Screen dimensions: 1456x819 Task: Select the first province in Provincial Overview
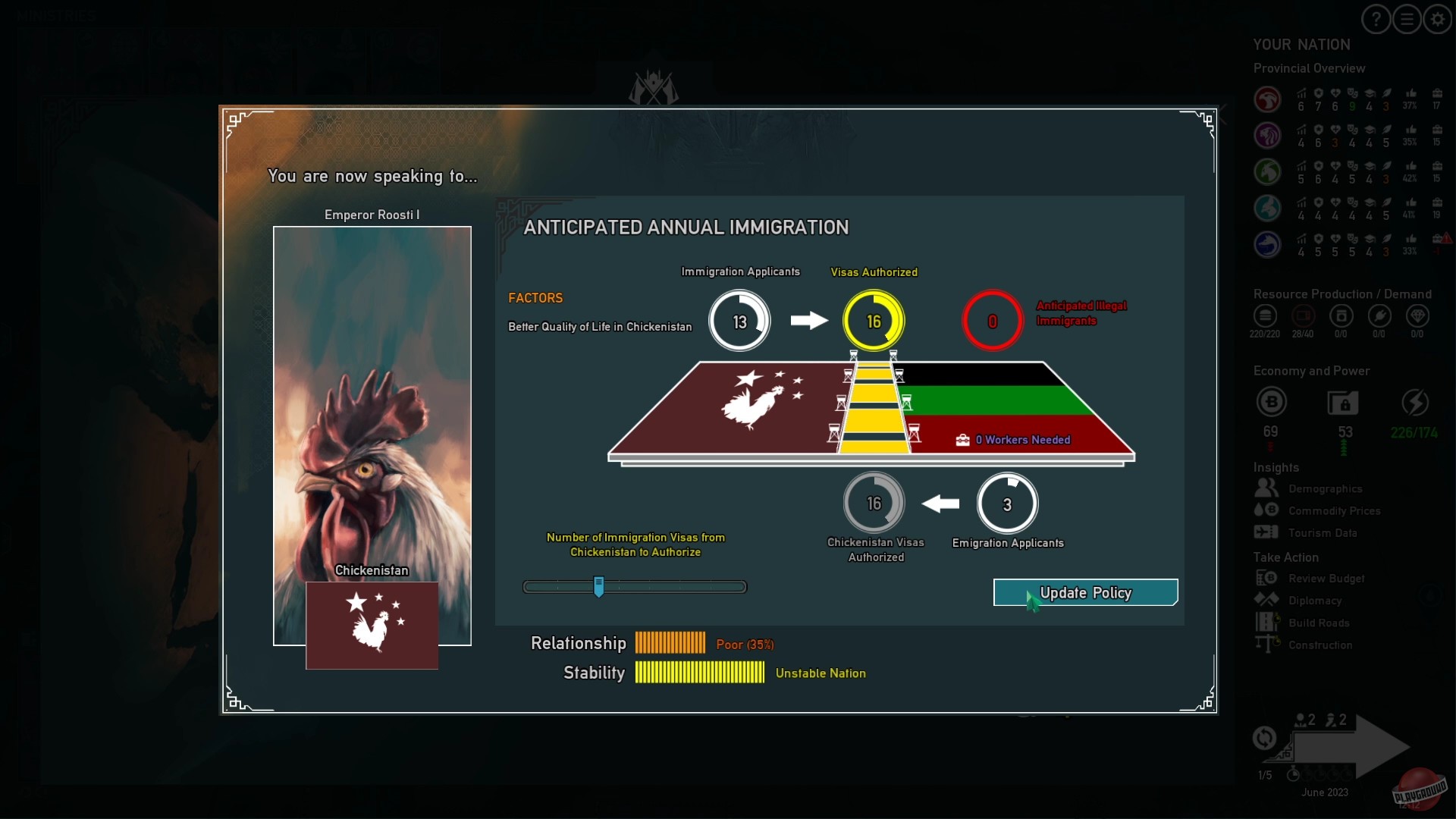click(1267, 99)
